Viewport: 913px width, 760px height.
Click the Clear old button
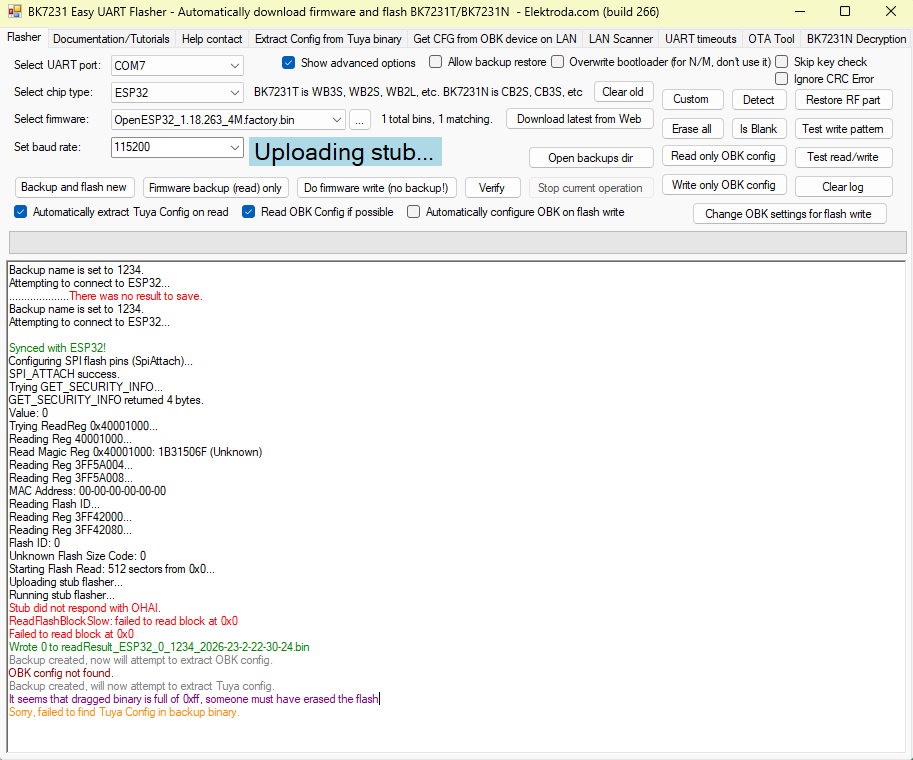[623, 92]
